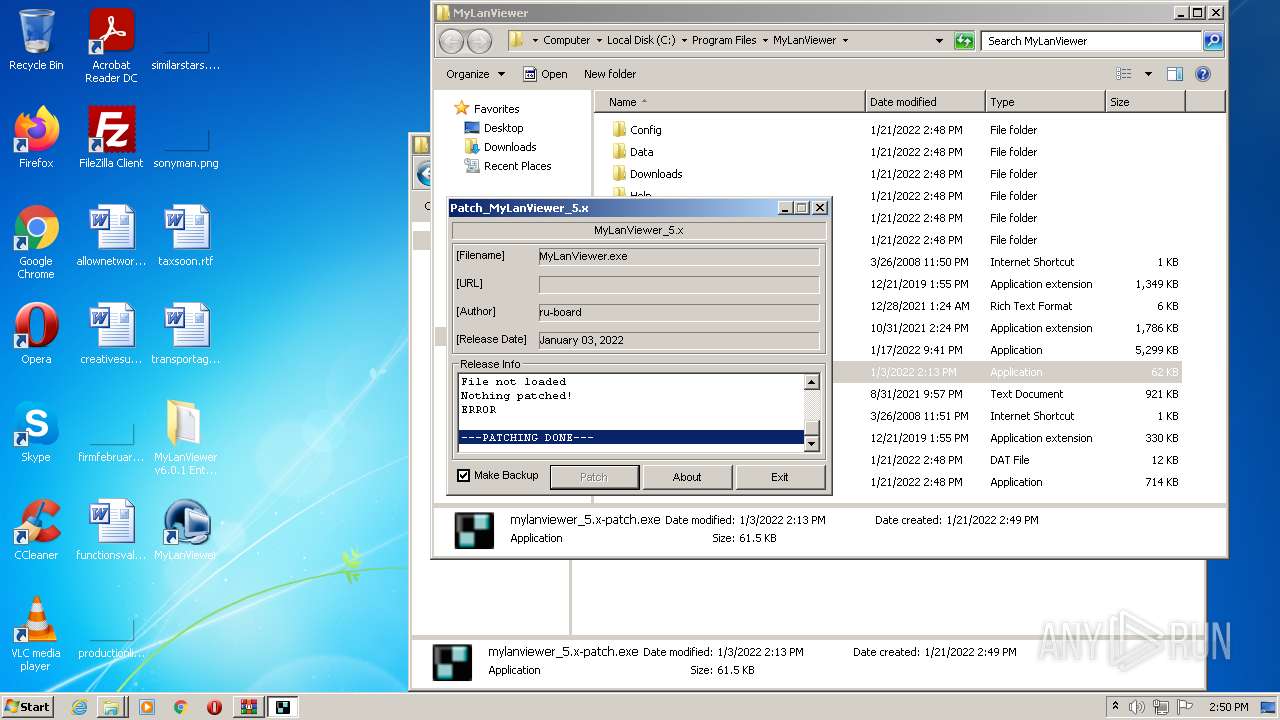Sort by the Type column header

(x=1045, y=102)
